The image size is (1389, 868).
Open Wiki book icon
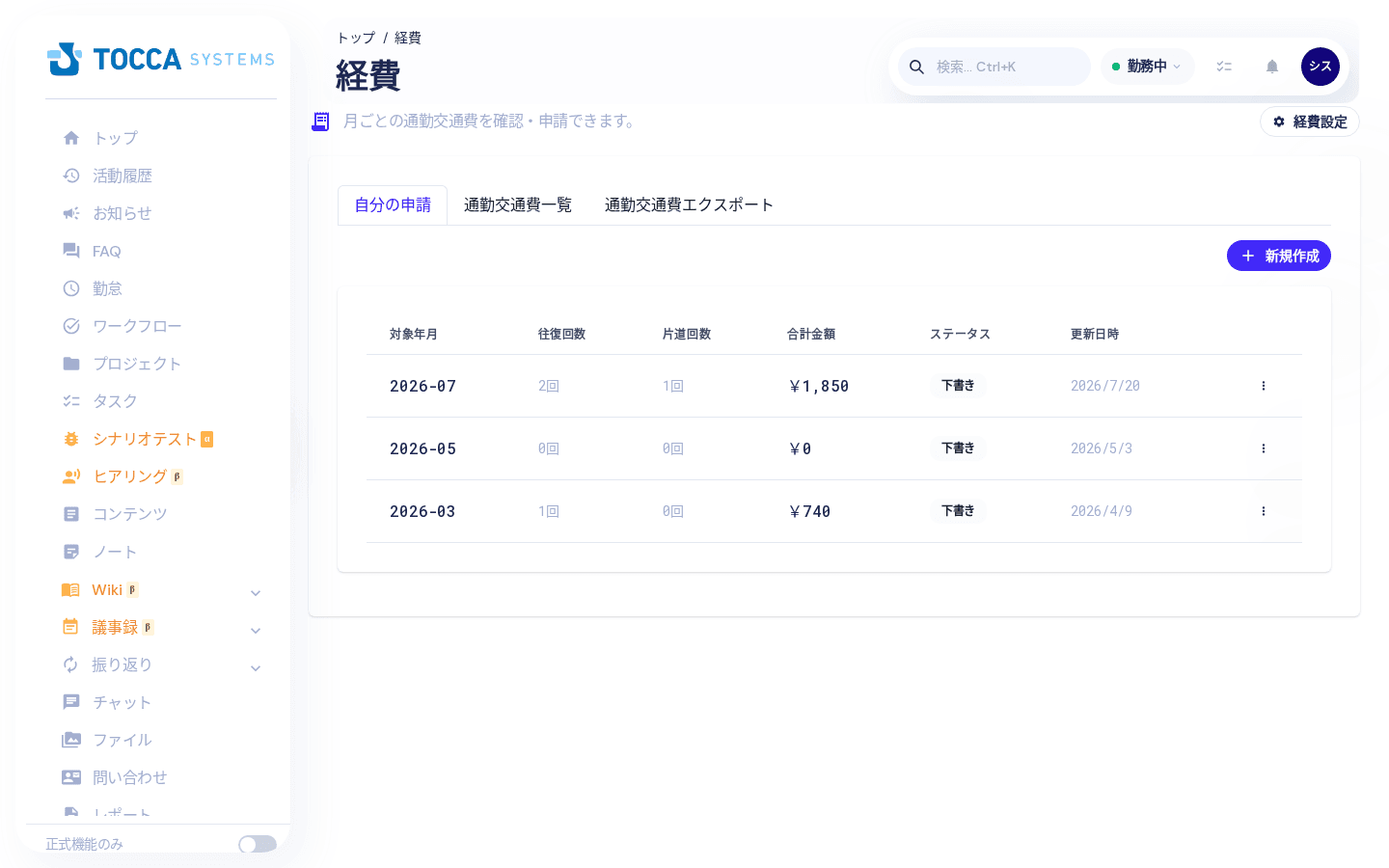tap(70, 589)
